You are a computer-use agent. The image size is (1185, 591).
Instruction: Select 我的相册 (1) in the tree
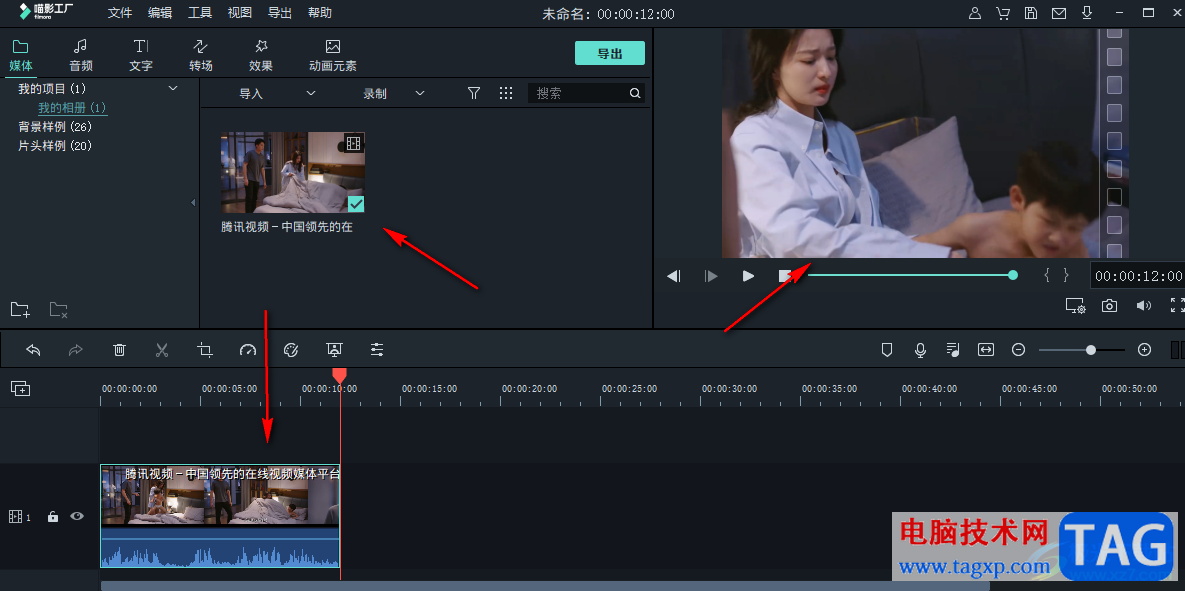(x=73, y=108)
